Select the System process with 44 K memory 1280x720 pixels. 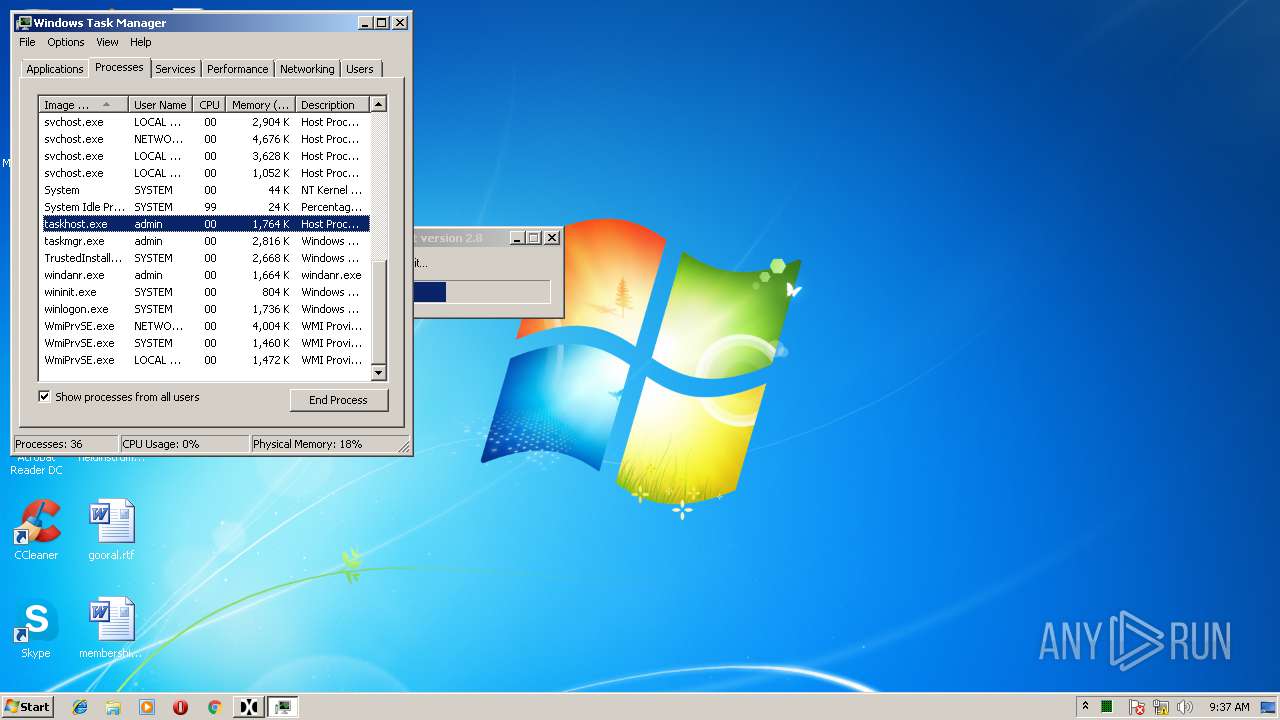205,190
